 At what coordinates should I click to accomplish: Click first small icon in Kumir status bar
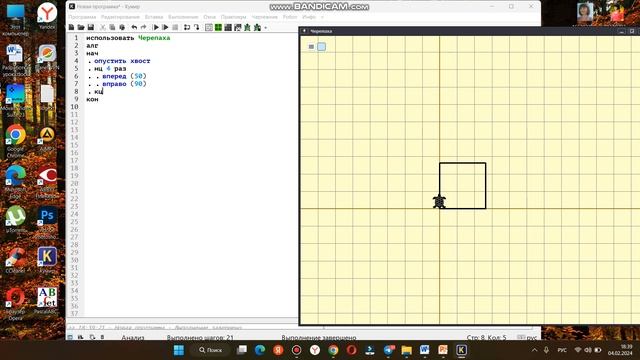70,337
